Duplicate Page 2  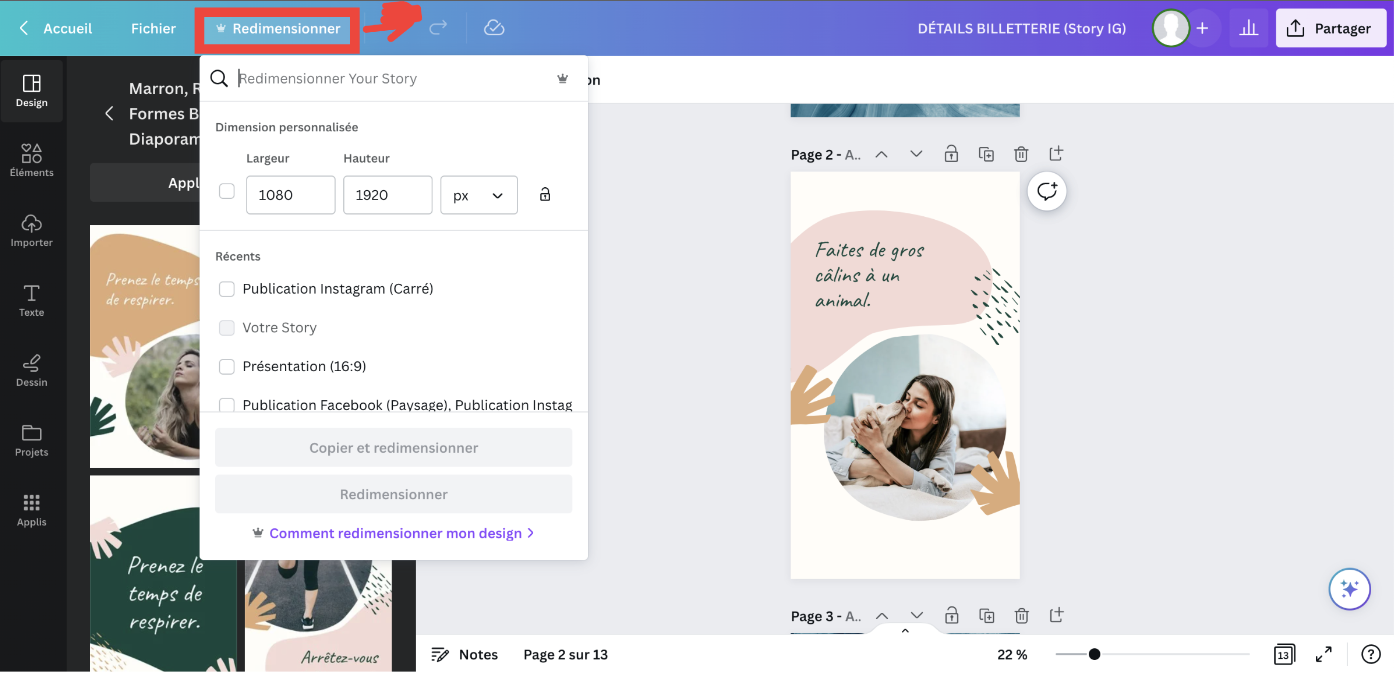point(986,153)
